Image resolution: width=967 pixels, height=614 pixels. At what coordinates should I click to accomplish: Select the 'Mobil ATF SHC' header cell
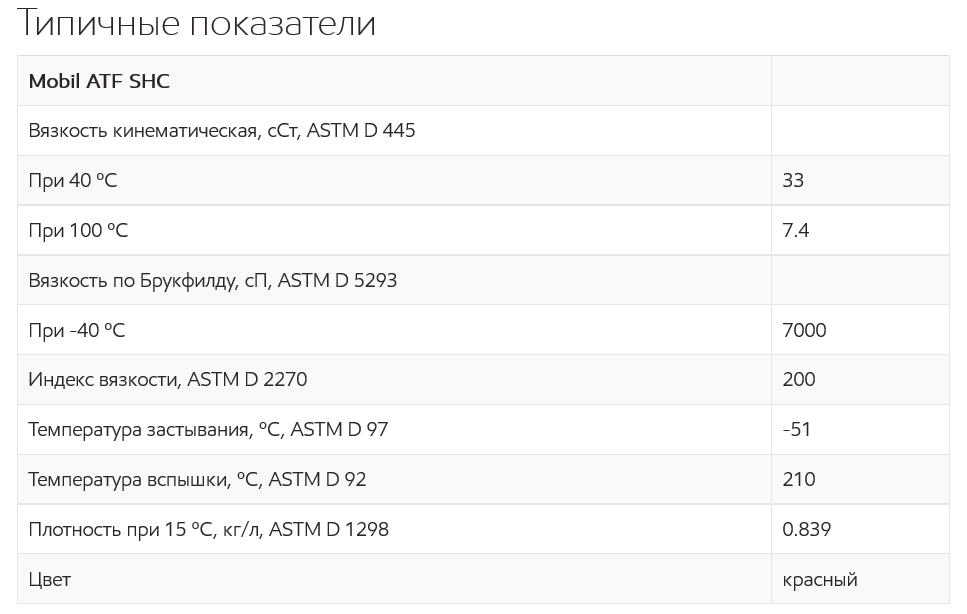pyautogui.click(x=394, y=81)
